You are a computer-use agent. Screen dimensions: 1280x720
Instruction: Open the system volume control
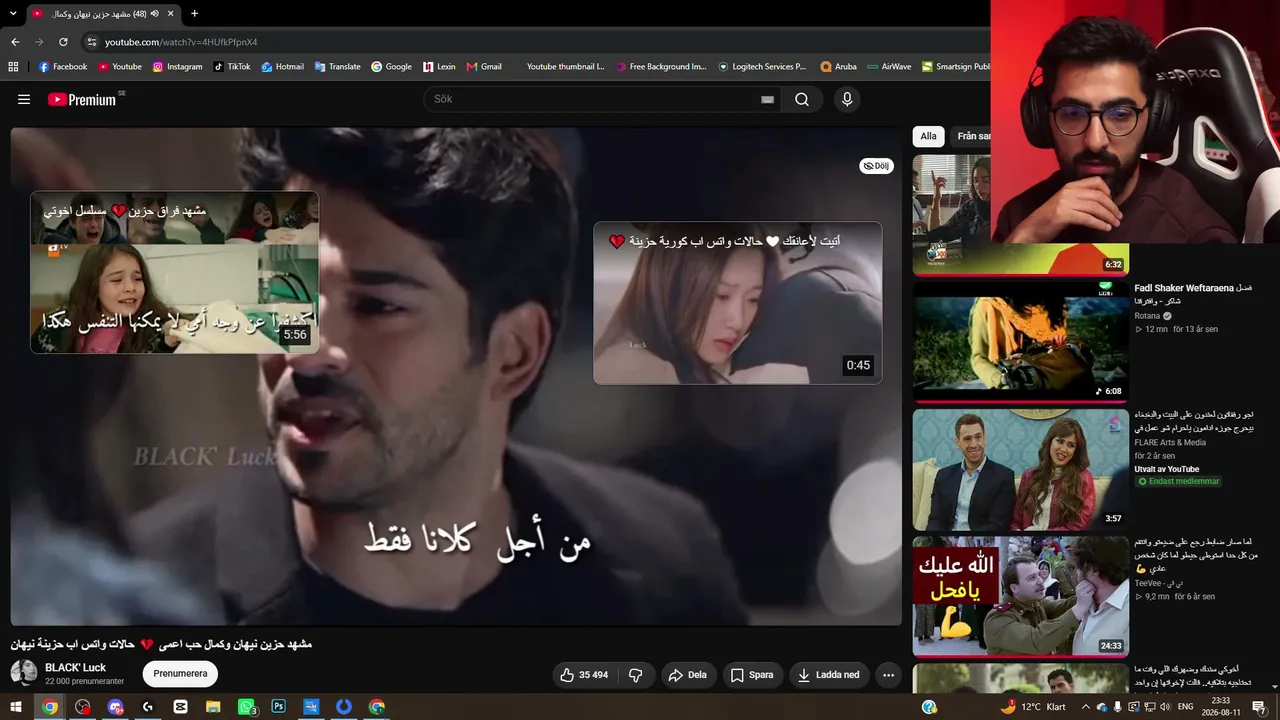[1165, 707]
